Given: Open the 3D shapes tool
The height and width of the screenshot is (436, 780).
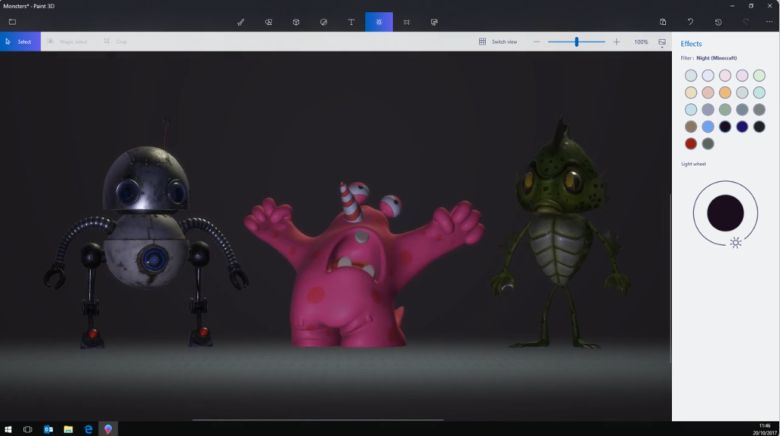Looking at the screenshot, I should pos(296,21).
